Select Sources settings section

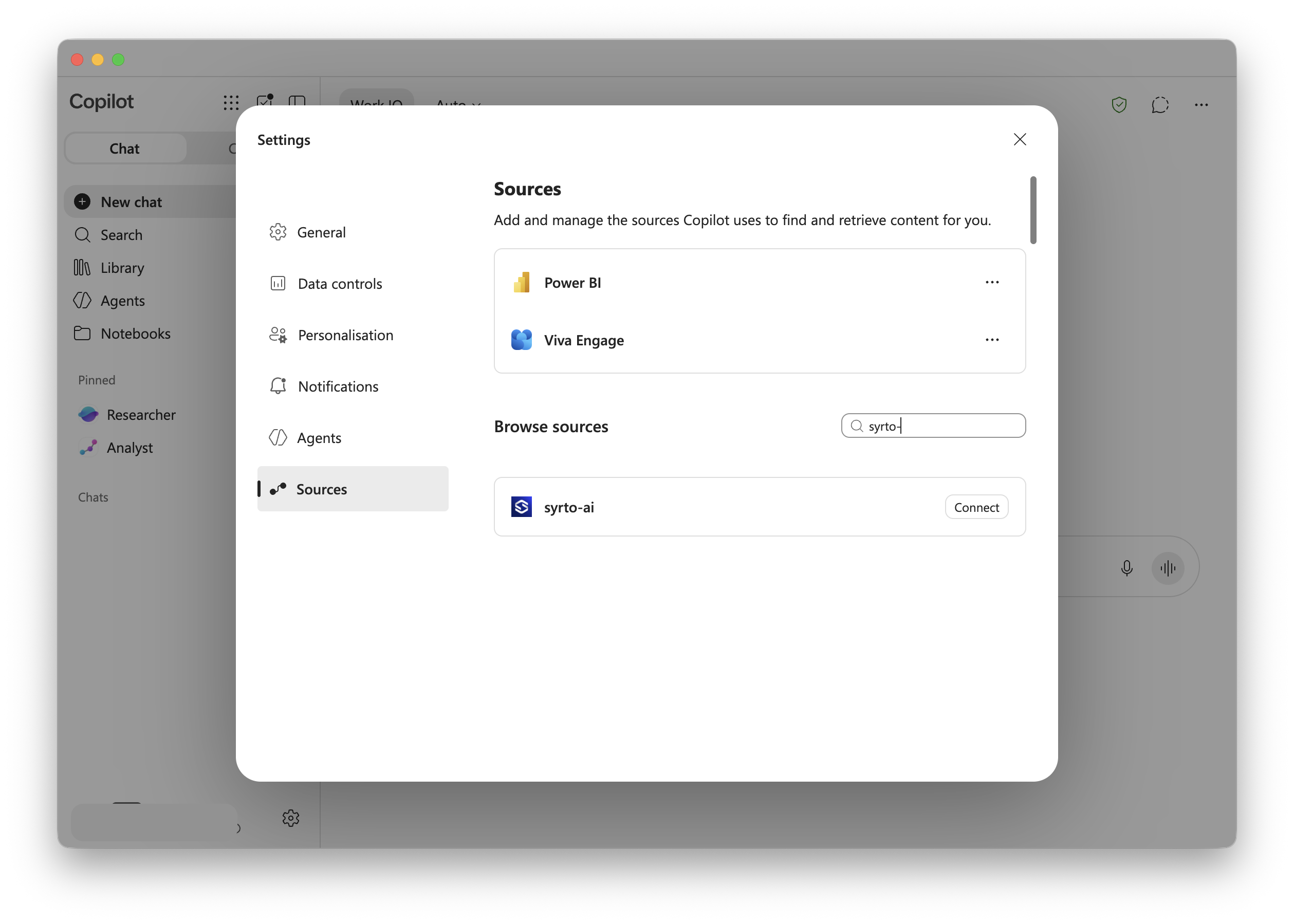(x=353, y=489)
